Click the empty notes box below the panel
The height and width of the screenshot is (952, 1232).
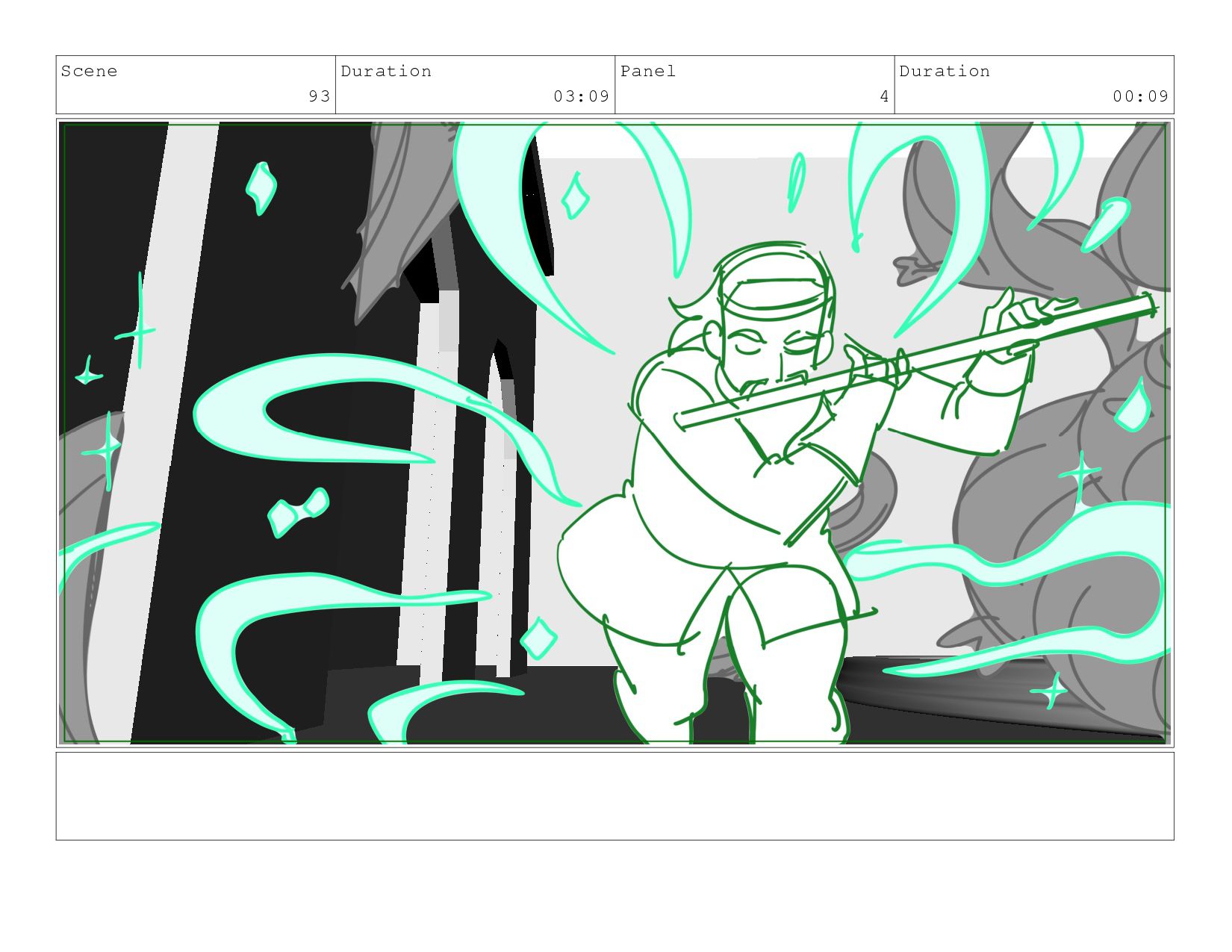point(615,796)
